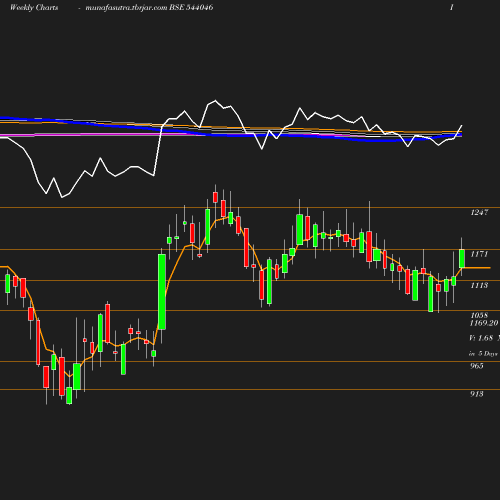
Task: Click the 'Weekly Charts' title text
Action: (34, 7)
